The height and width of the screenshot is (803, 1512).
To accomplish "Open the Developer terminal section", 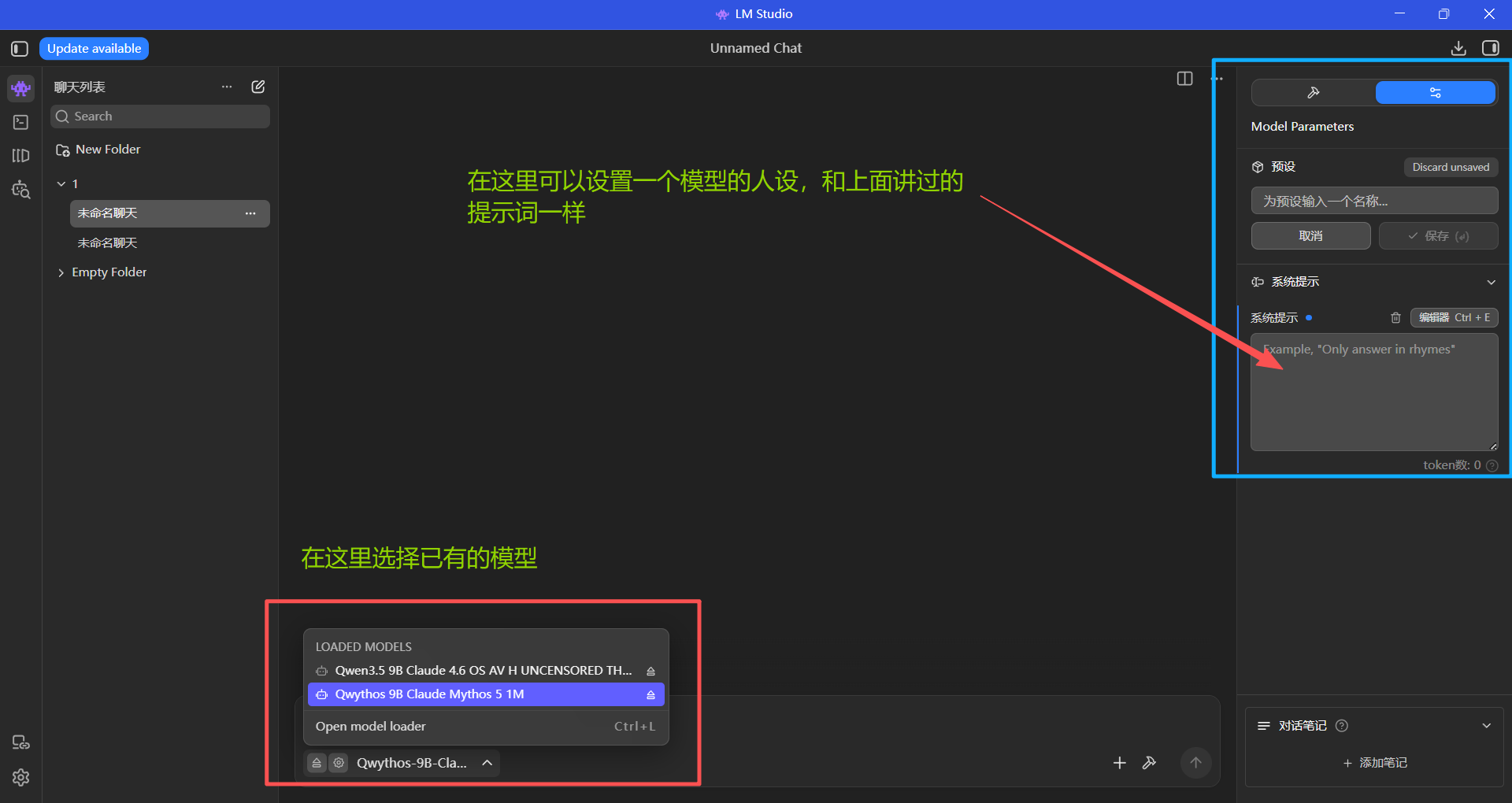I will point(21,122).
